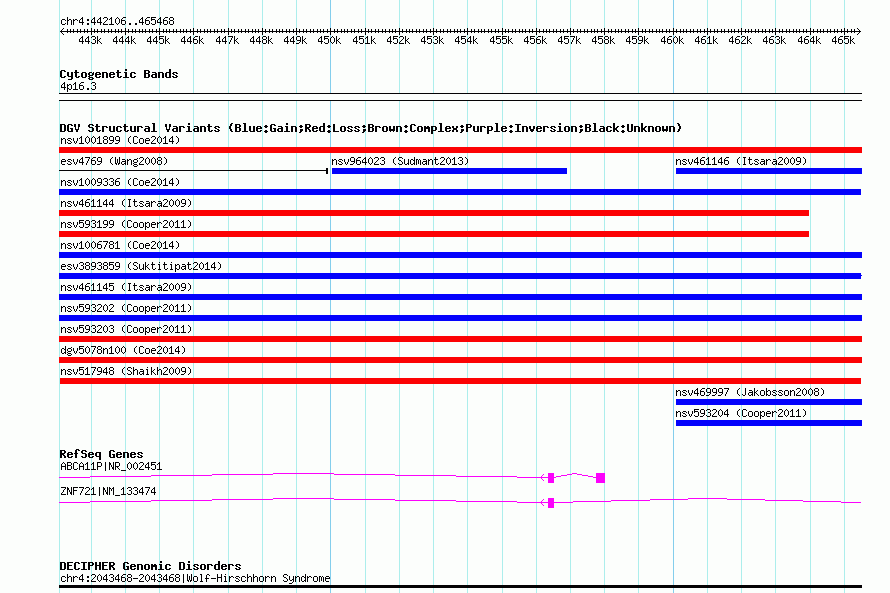
Task: Click the rightmost magenta exon of ABCA11P
Action: click(600, 478)
